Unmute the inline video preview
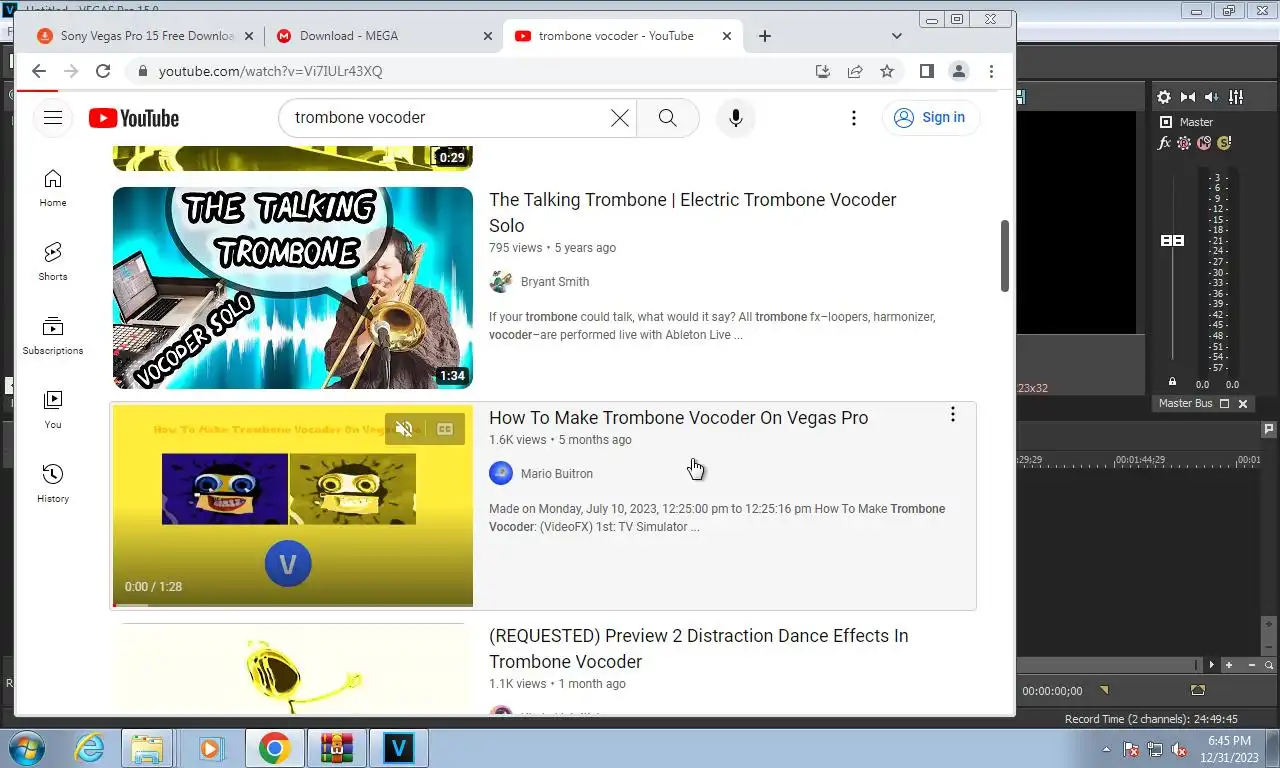The height and width of the screenshot is (768, 1280). 404,429
